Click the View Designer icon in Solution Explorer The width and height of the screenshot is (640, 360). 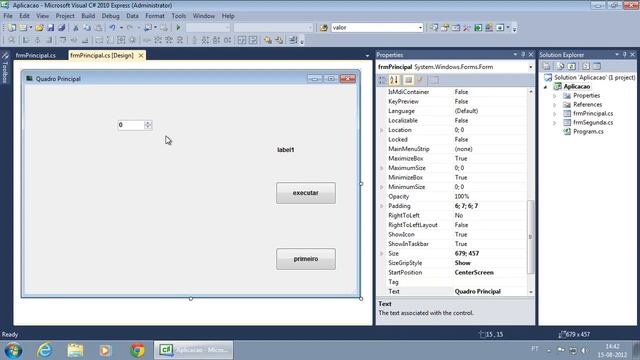tap(597, 66)
